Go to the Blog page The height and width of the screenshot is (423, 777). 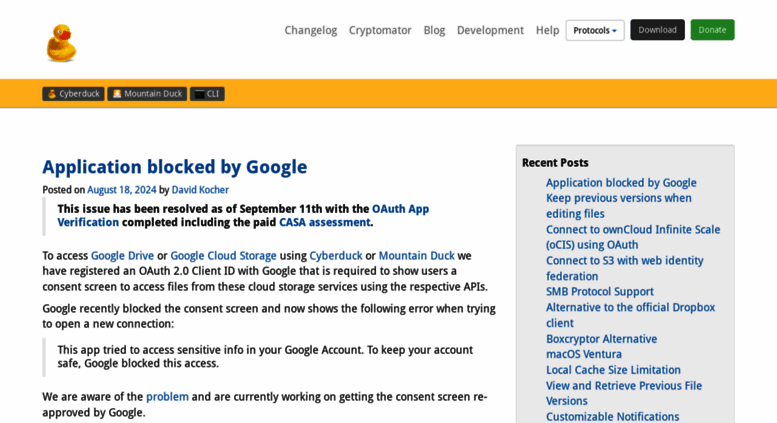point(434,30)
